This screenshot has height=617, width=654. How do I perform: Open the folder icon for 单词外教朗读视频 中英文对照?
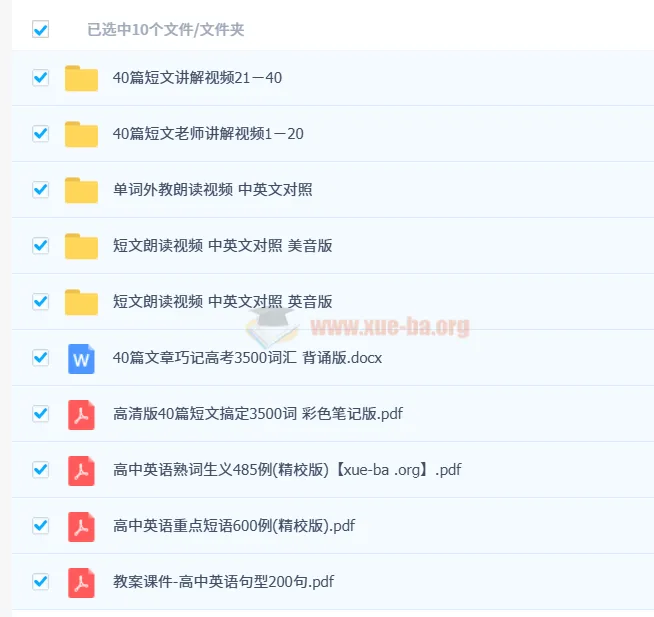coord(81,190)
